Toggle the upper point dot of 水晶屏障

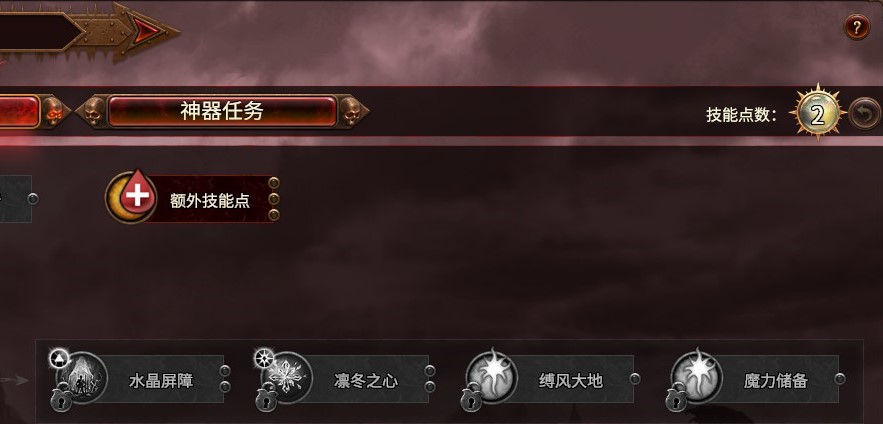(225, 371)
